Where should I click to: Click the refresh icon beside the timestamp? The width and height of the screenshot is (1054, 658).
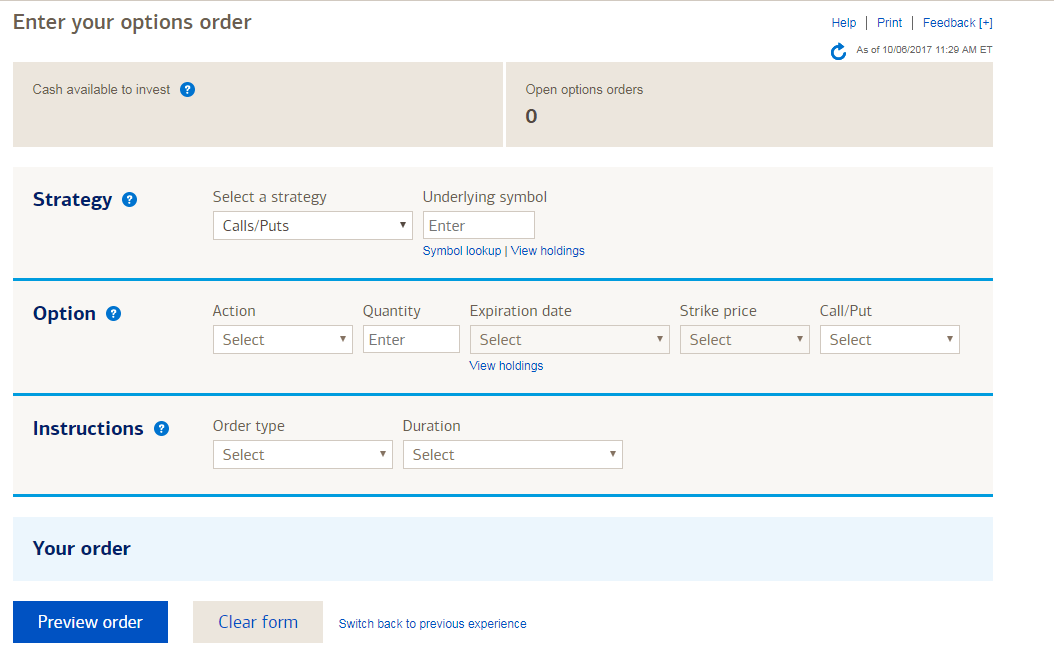pyautogui.click(x=838, y=51)
